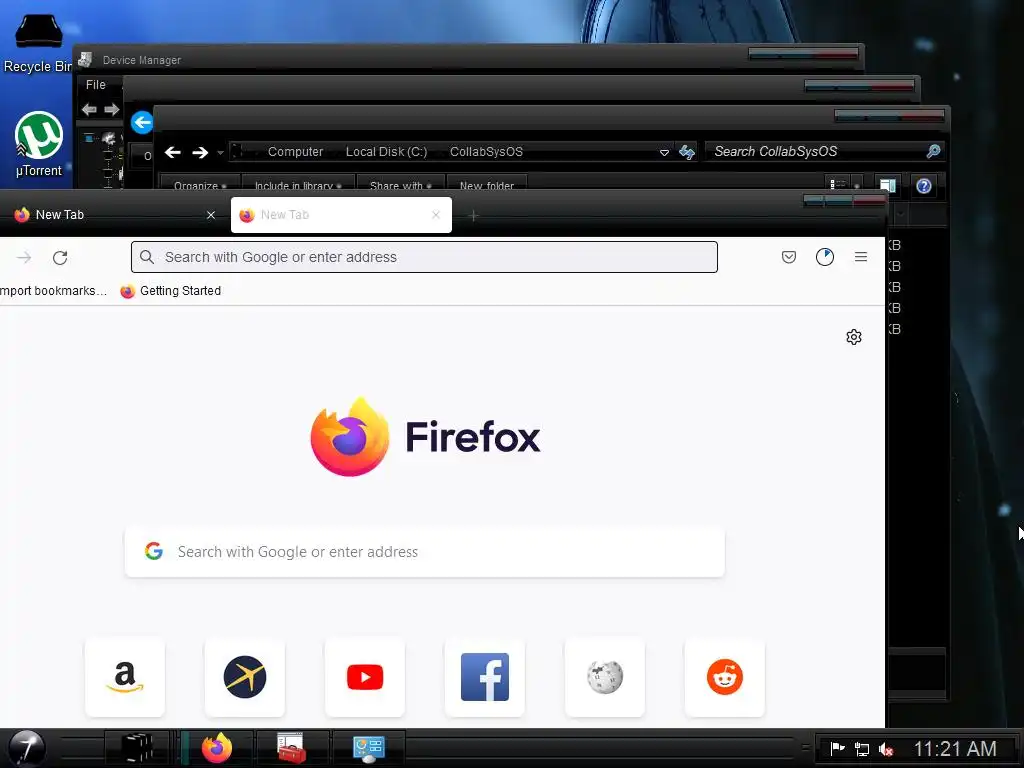Open a new Firefox tab with plus

pos(474,215)
